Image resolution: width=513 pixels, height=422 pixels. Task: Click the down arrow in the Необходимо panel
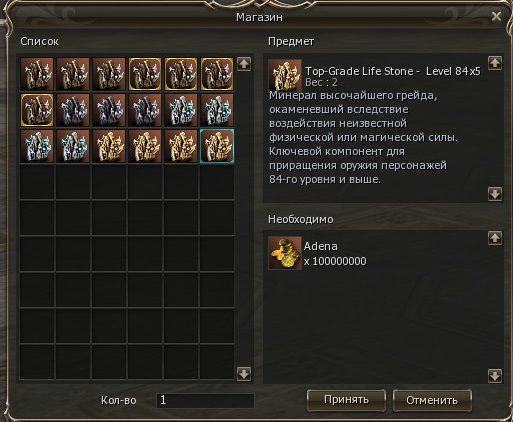point(495,376)
